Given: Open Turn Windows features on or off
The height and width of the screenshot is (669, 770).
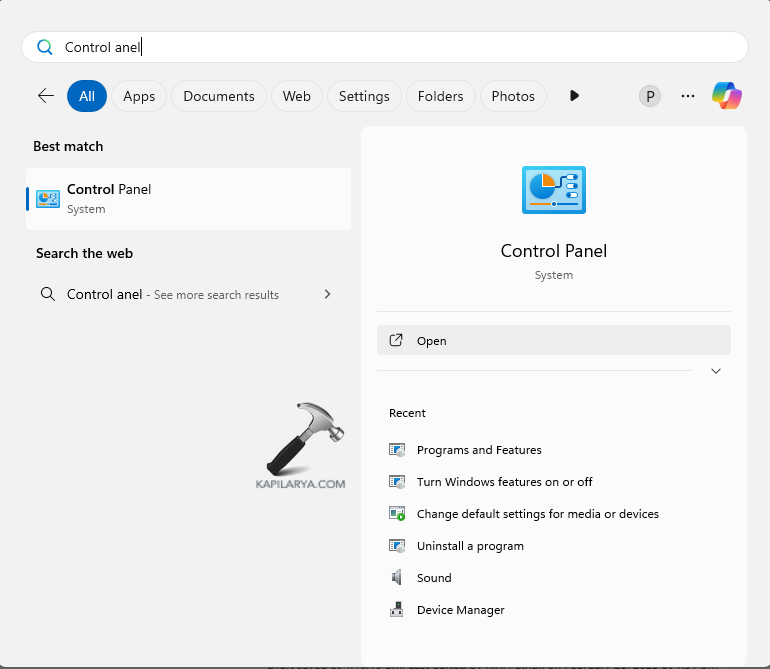Looking at the screenshot, I should pyautogui.click(x=504, y=482).
